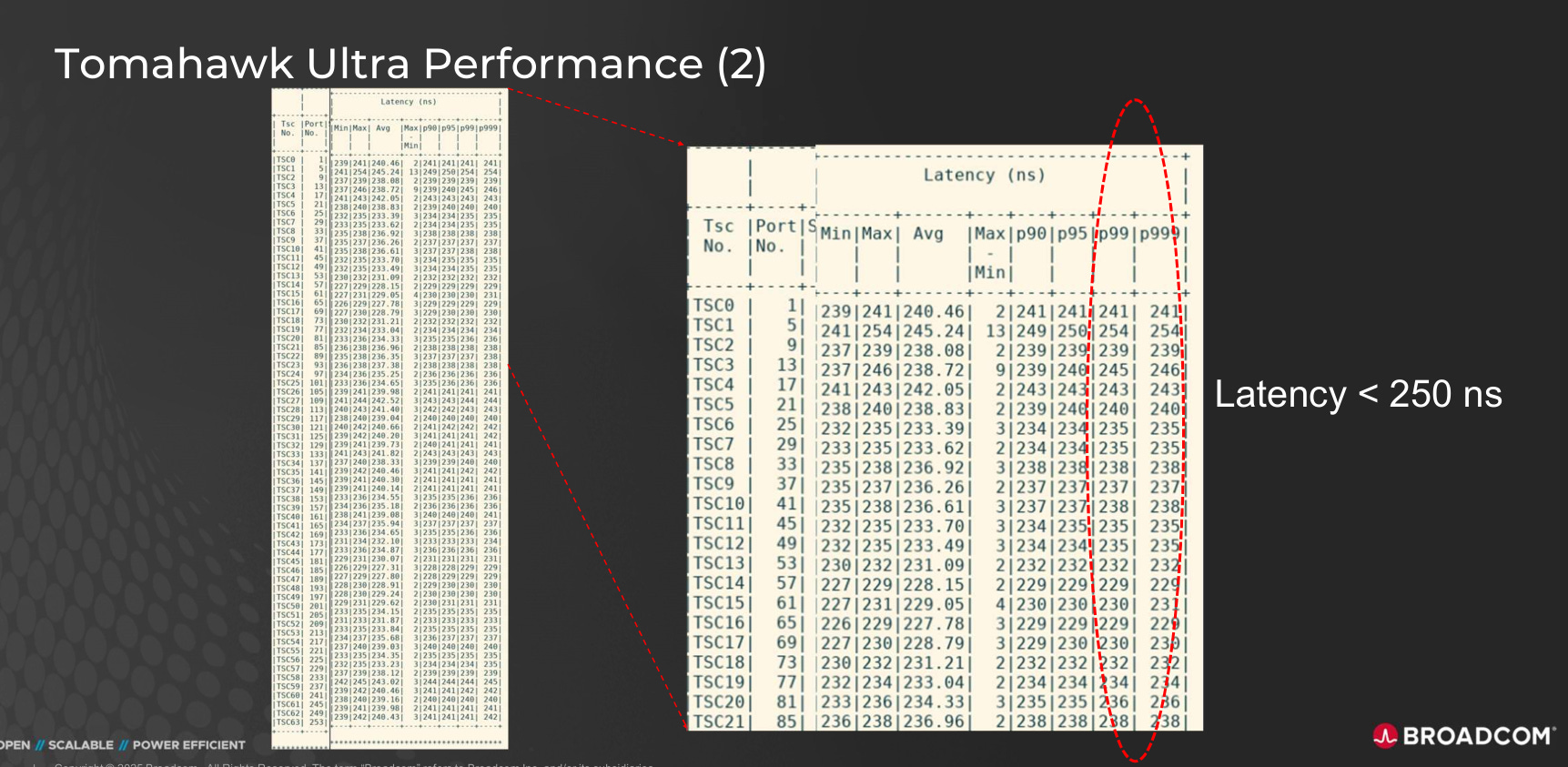Click average value 231.21 in enlarged table
This screenshot has height=767, width=1568.
[934, 663]
